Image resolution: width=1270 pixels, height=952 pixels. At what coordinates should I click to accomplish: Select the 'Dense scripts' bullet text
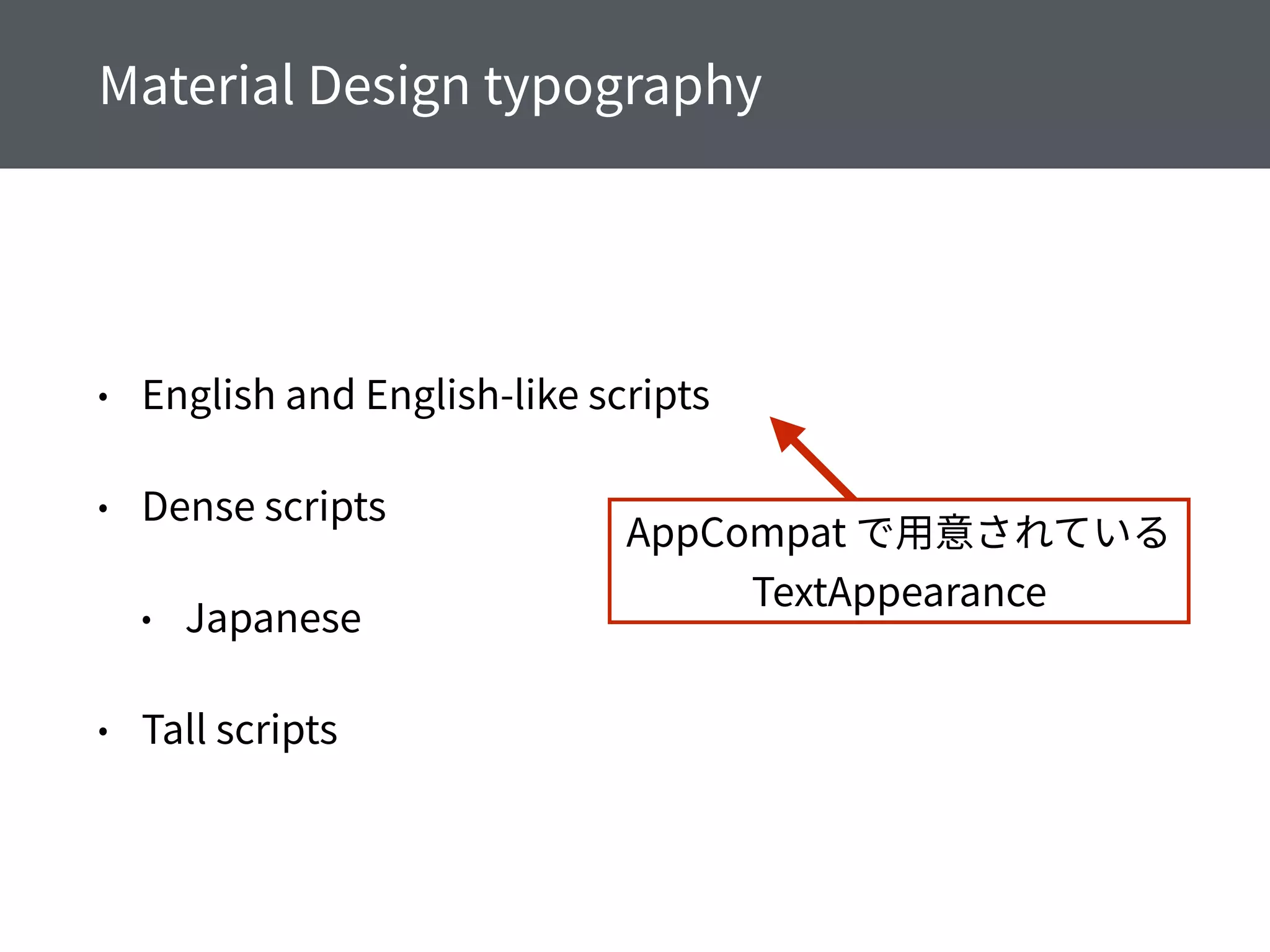tap(264, 507)
